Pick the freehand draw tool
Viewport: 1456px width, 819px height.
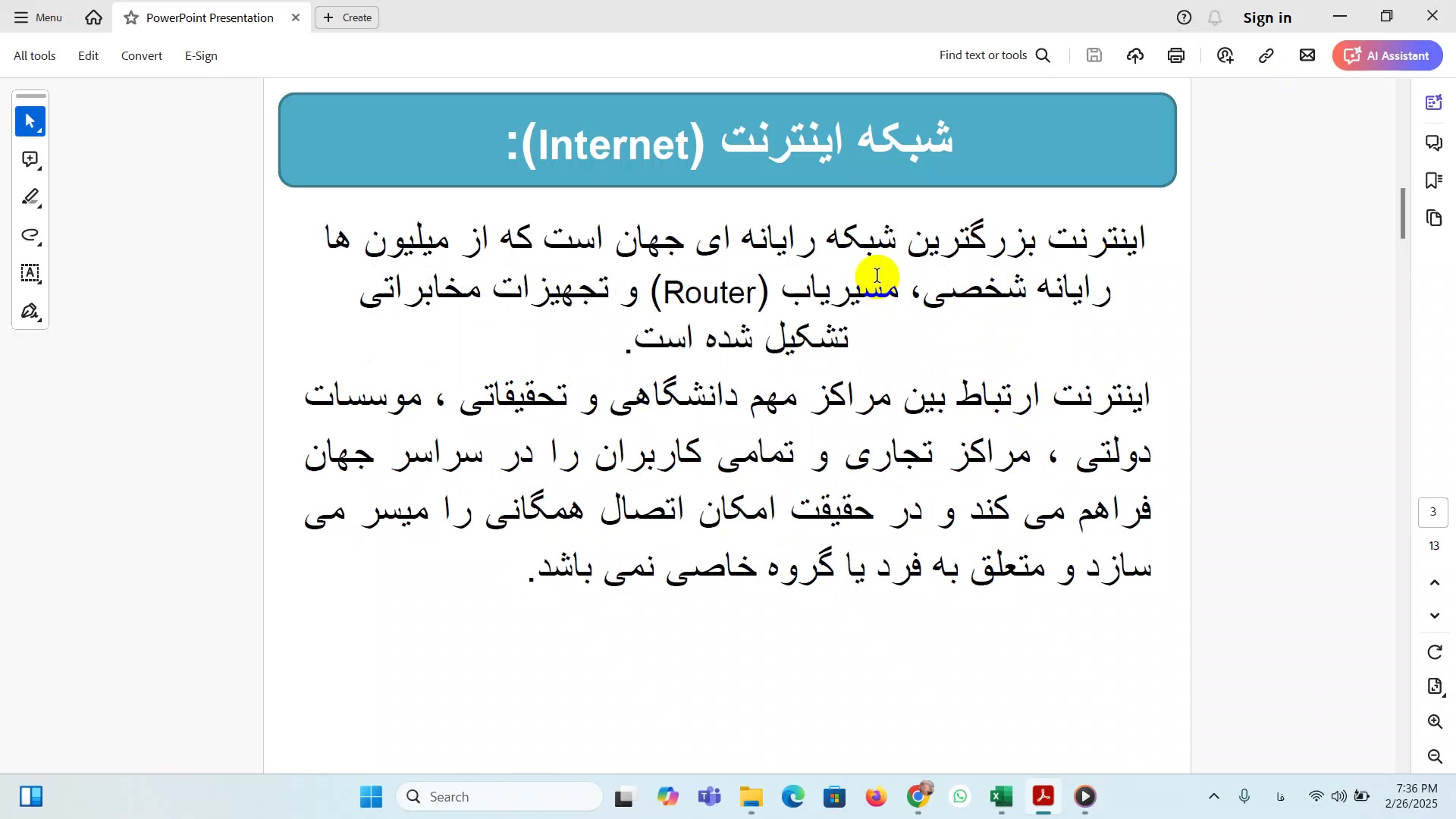[30, 235]
